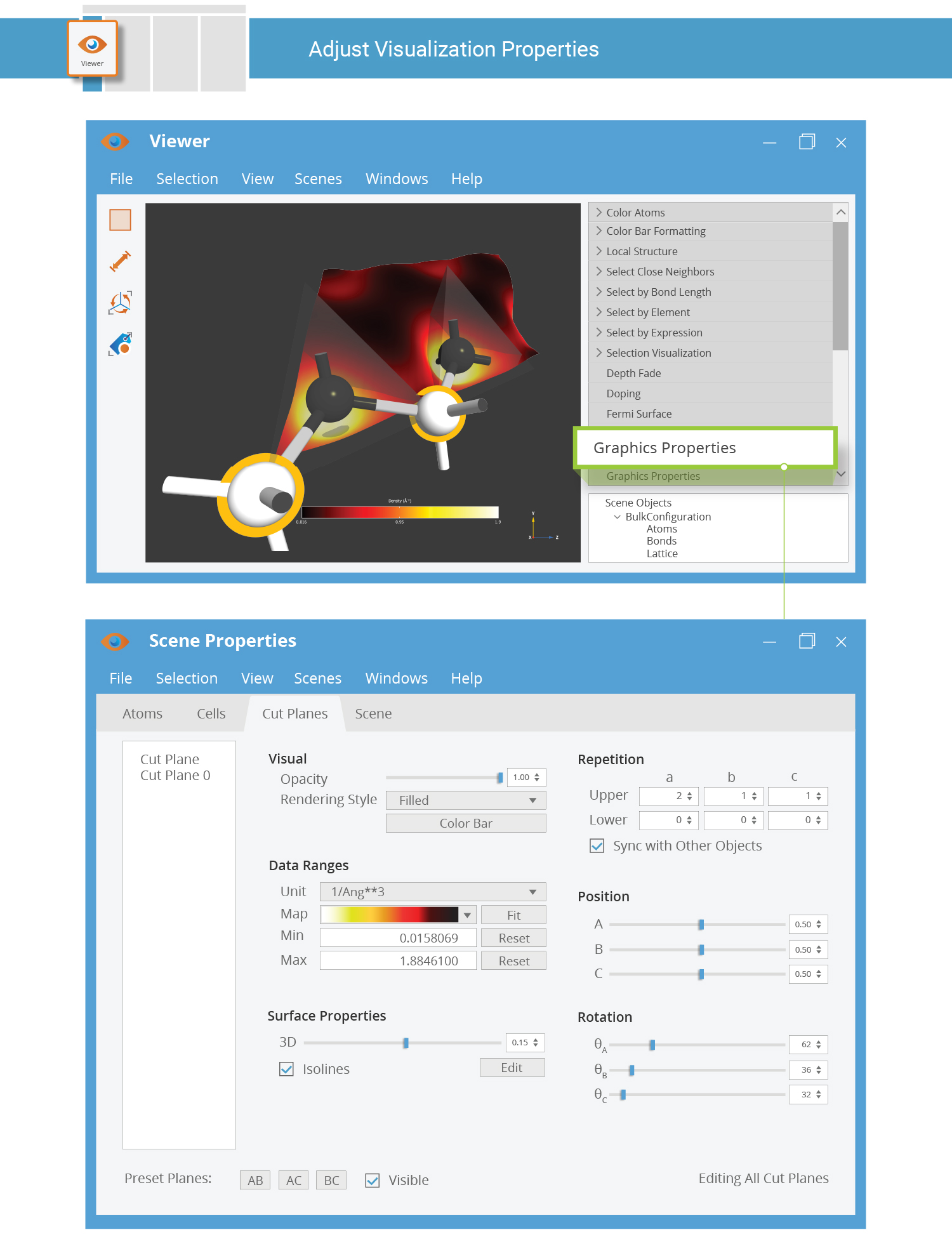Image resolution: width=952 pixels, height=1244 pixels.
Task: Click the Viewer window eye logo
Action: click(115, 142)
